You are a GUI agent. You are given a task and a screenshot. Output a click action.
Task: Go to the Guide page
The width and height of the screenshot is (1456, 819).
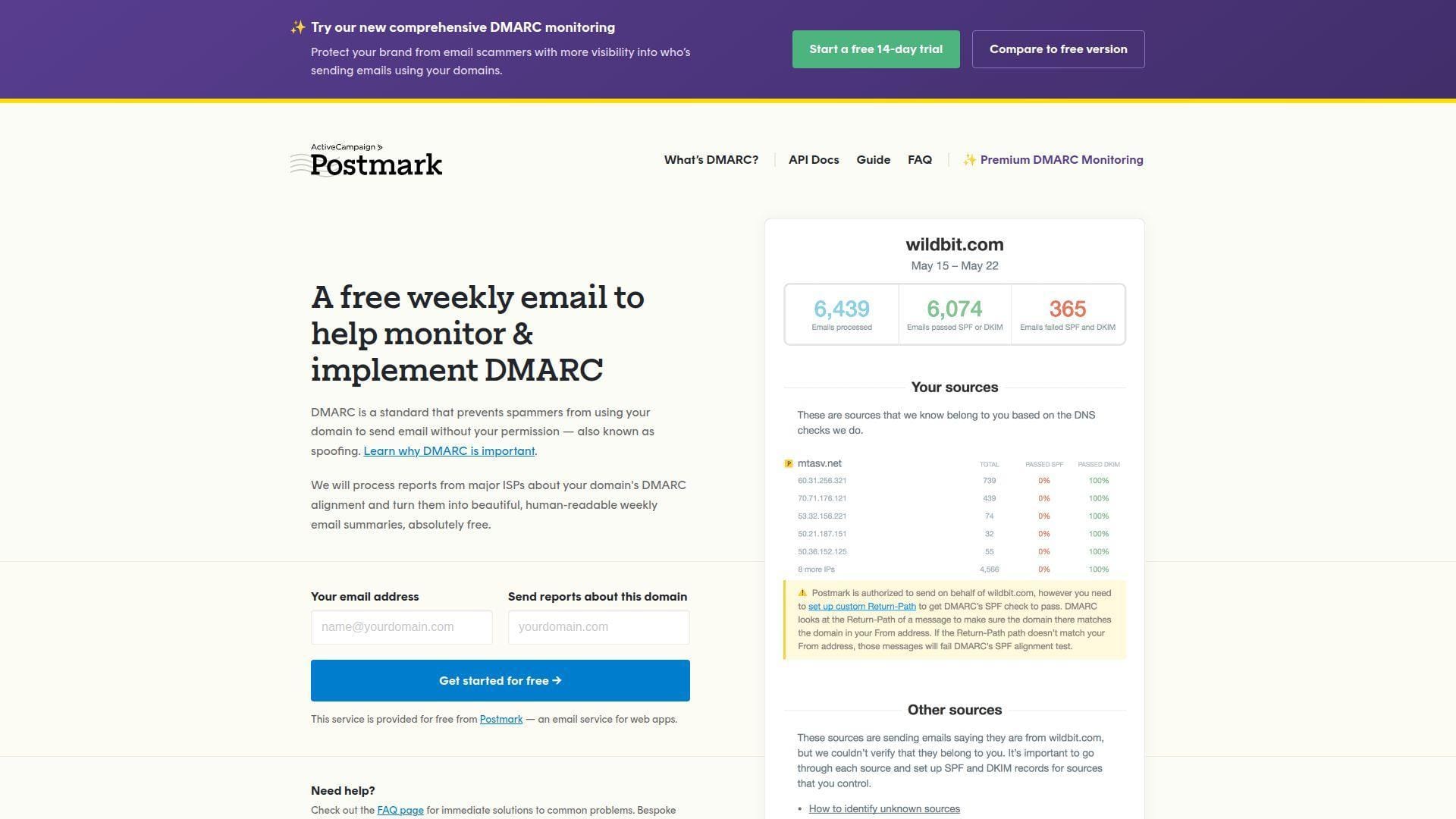(x=874, y=160)
